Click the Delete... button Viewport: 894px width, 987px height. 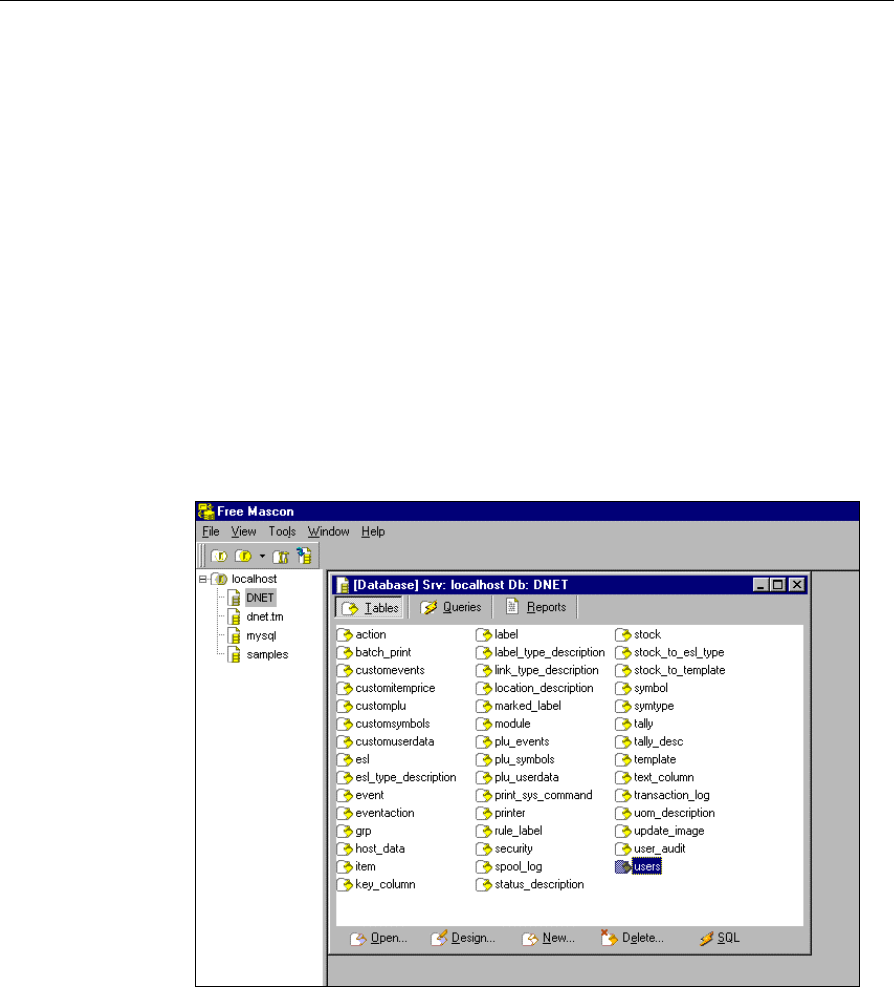(632, 939)
